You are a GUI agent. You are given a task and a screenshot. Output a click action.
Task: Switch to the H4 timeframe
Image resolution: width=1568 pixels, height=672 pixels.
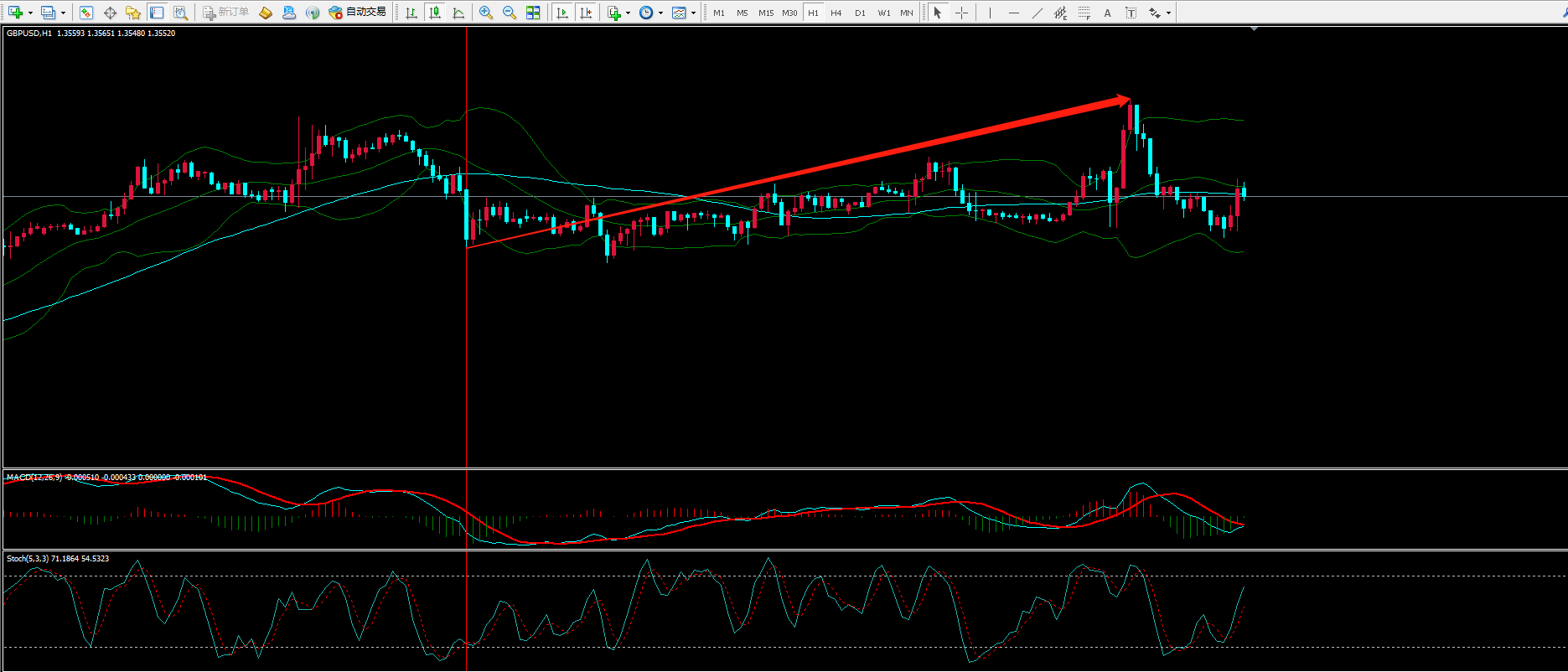(836, 13)
